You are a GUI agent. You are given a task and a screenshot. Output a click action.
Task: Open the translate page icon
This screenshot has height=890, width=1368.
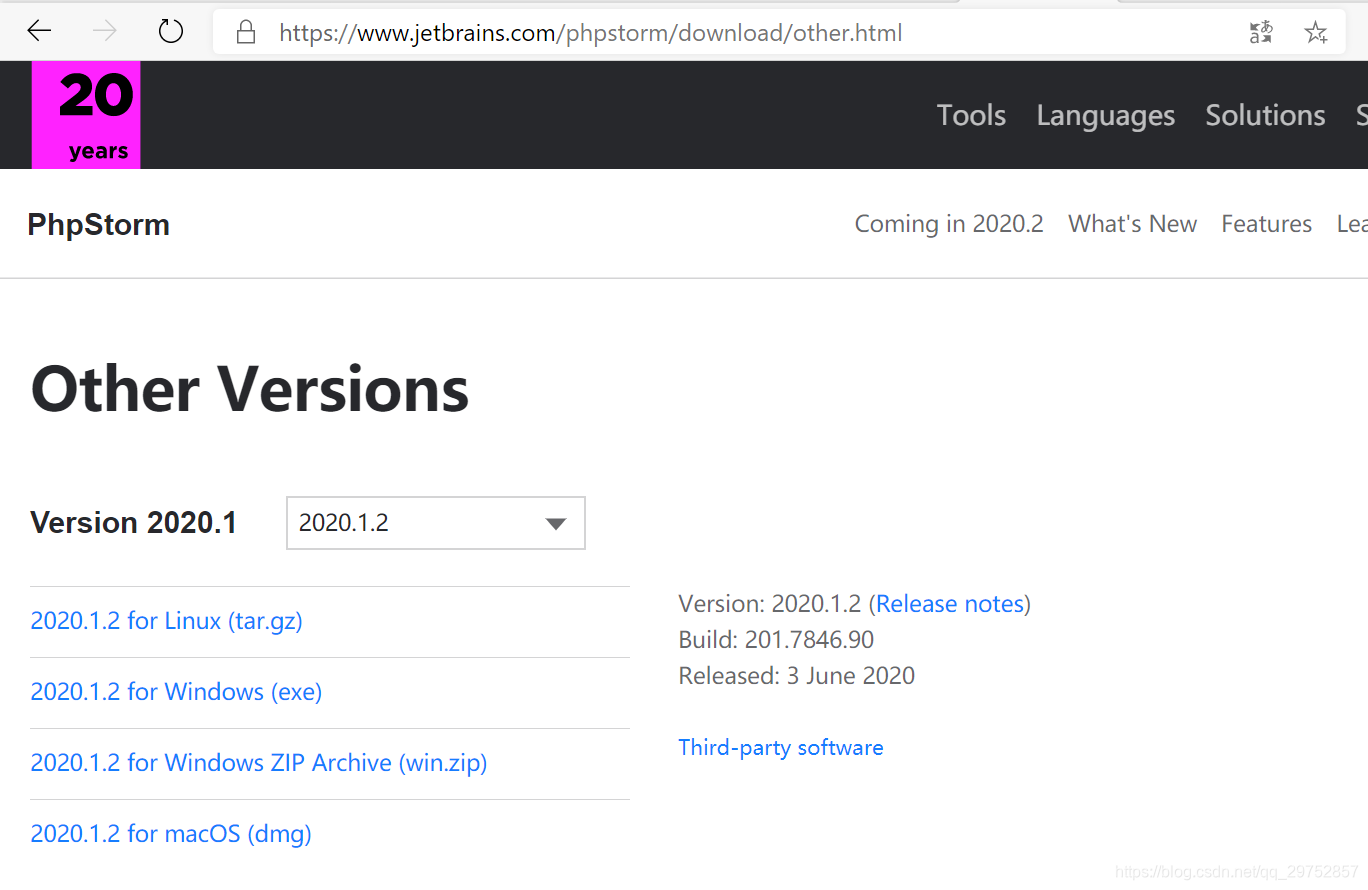pos(1261,33)
